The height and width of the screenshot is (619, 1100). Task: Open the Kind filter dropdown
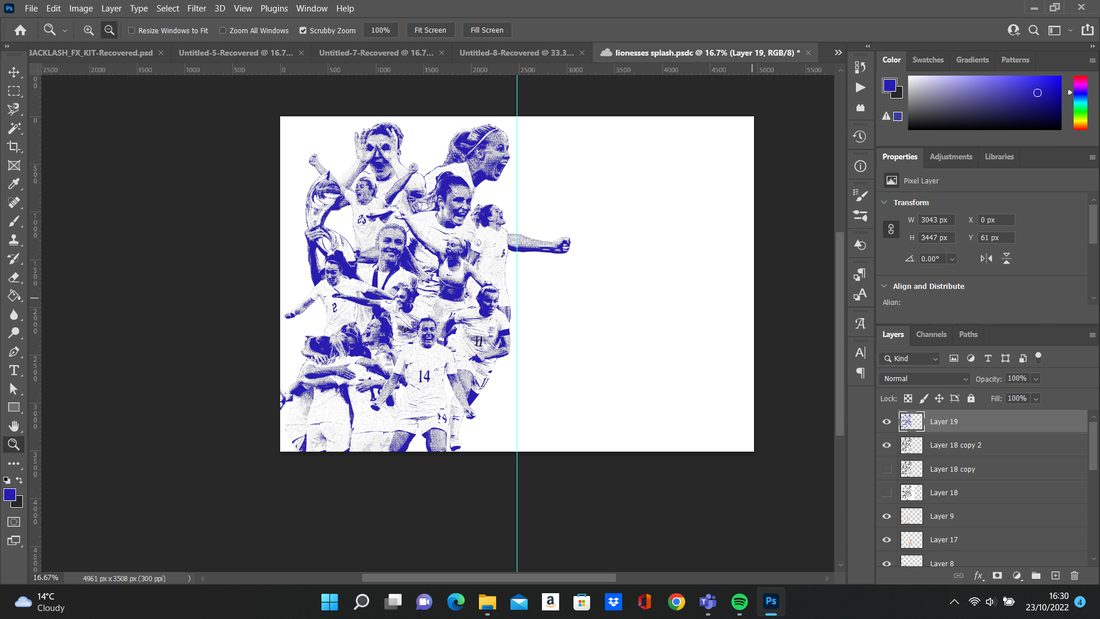[910, 359]
